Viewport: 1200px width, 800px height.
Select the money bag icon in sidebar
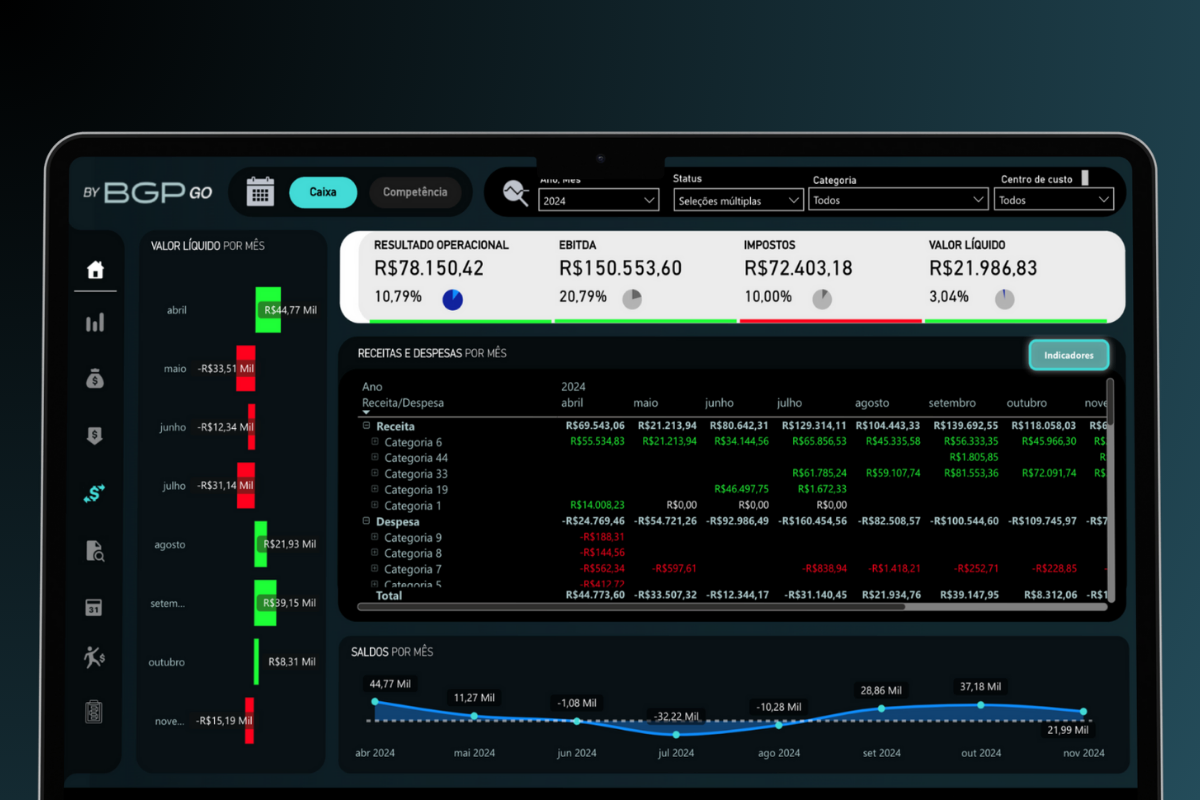point(95,379)
